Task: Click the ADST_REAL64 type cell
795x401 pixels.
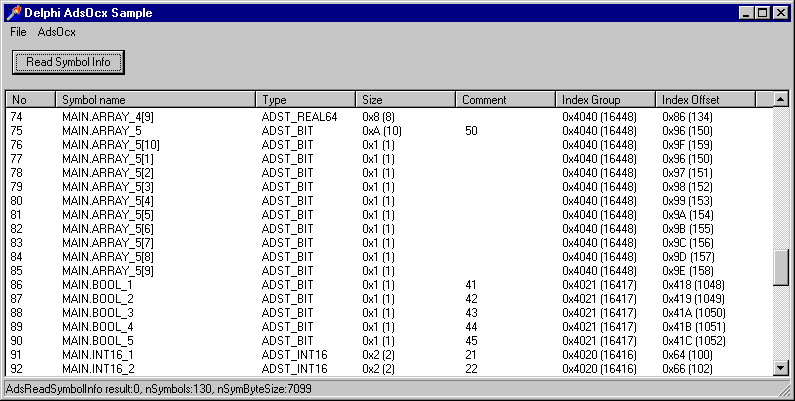Action: tap(299, 117)
